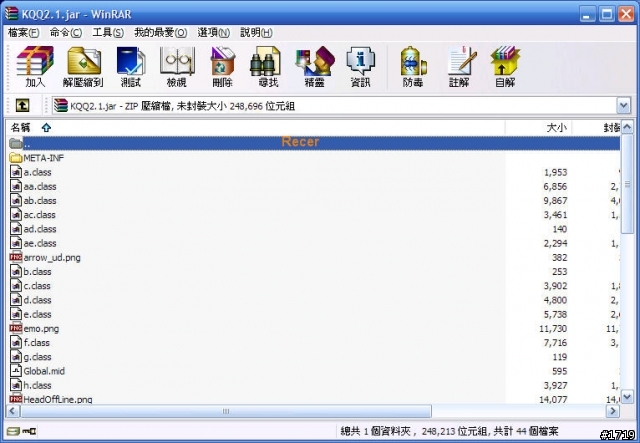Image resolution: width=640 pixels, height=443 pixels.
Task: Click the 註解 (Comment) toolbar icon
Action: [460, 67]
